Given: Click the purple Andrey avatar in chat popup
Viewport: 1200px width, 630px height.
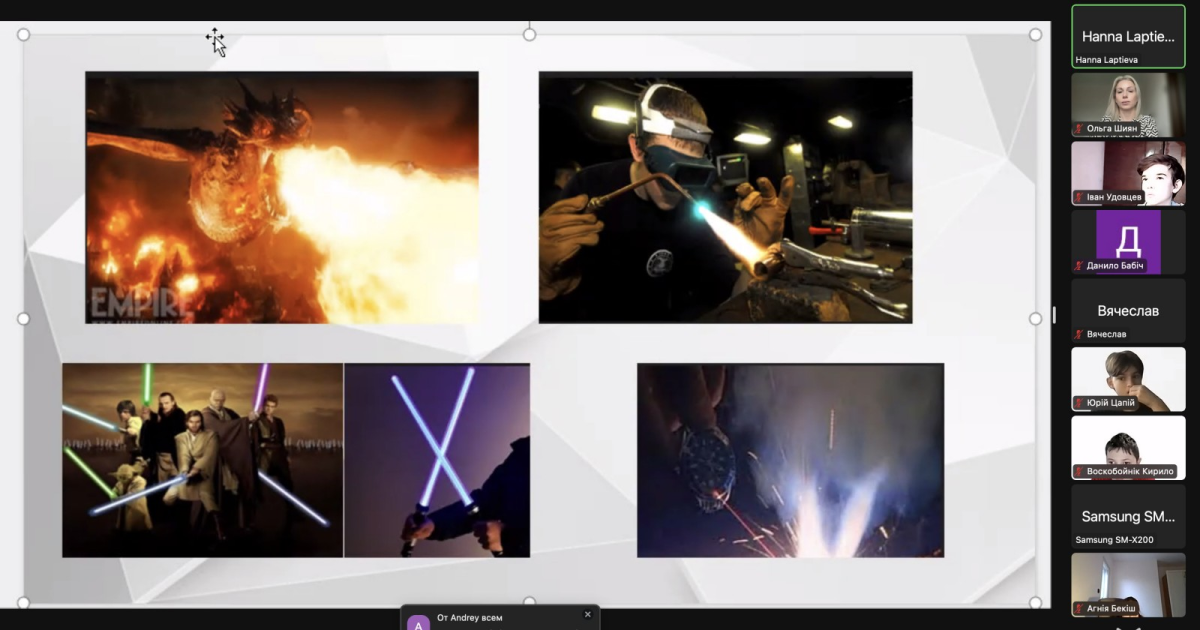Looking at the screenshot, I should [417, 623].
